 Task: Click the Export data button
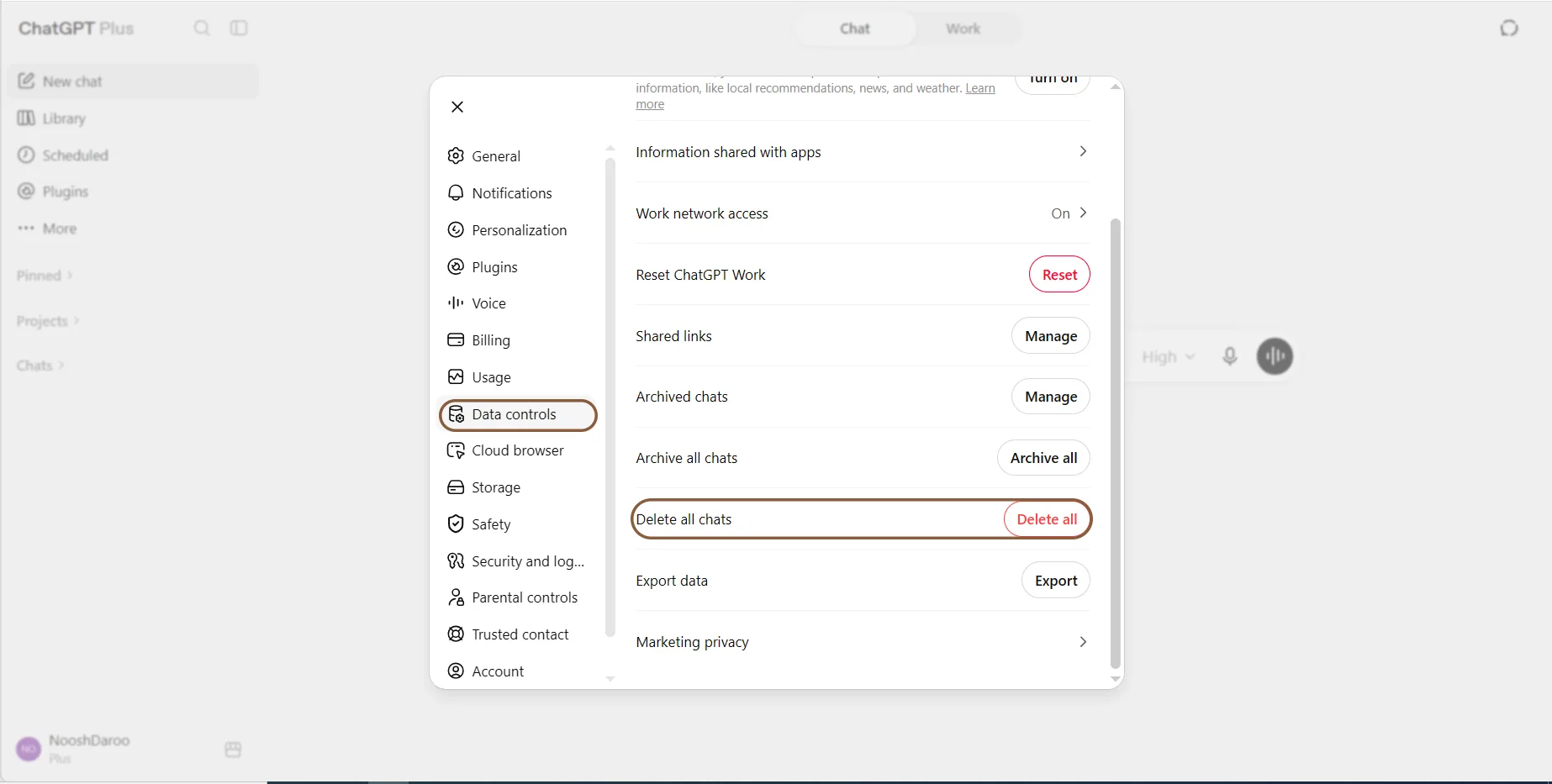tap(1056, 580)
